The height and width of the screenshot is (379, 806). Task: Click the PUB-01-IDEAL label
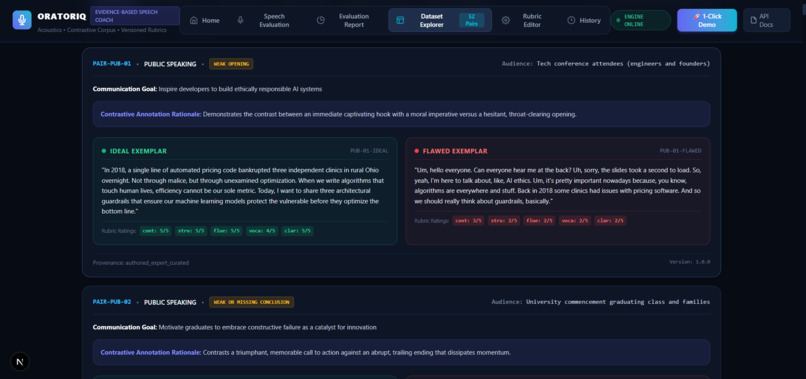coord(369,151)
